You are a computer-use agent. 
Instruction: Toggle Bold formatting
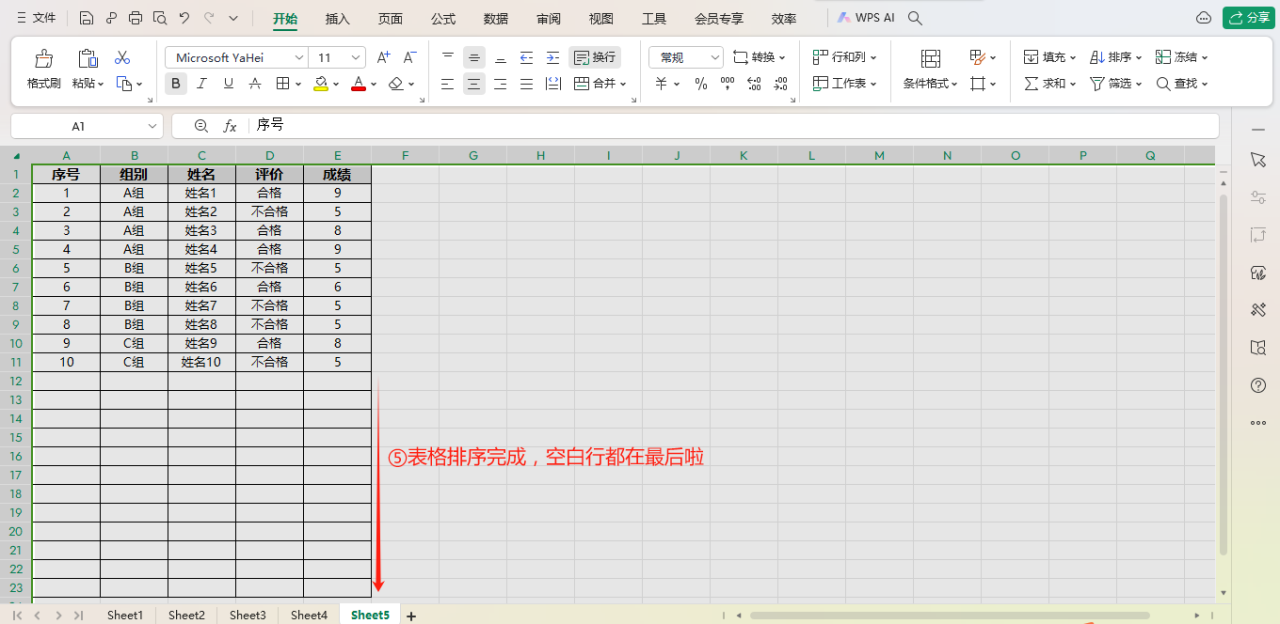[176, 84]
